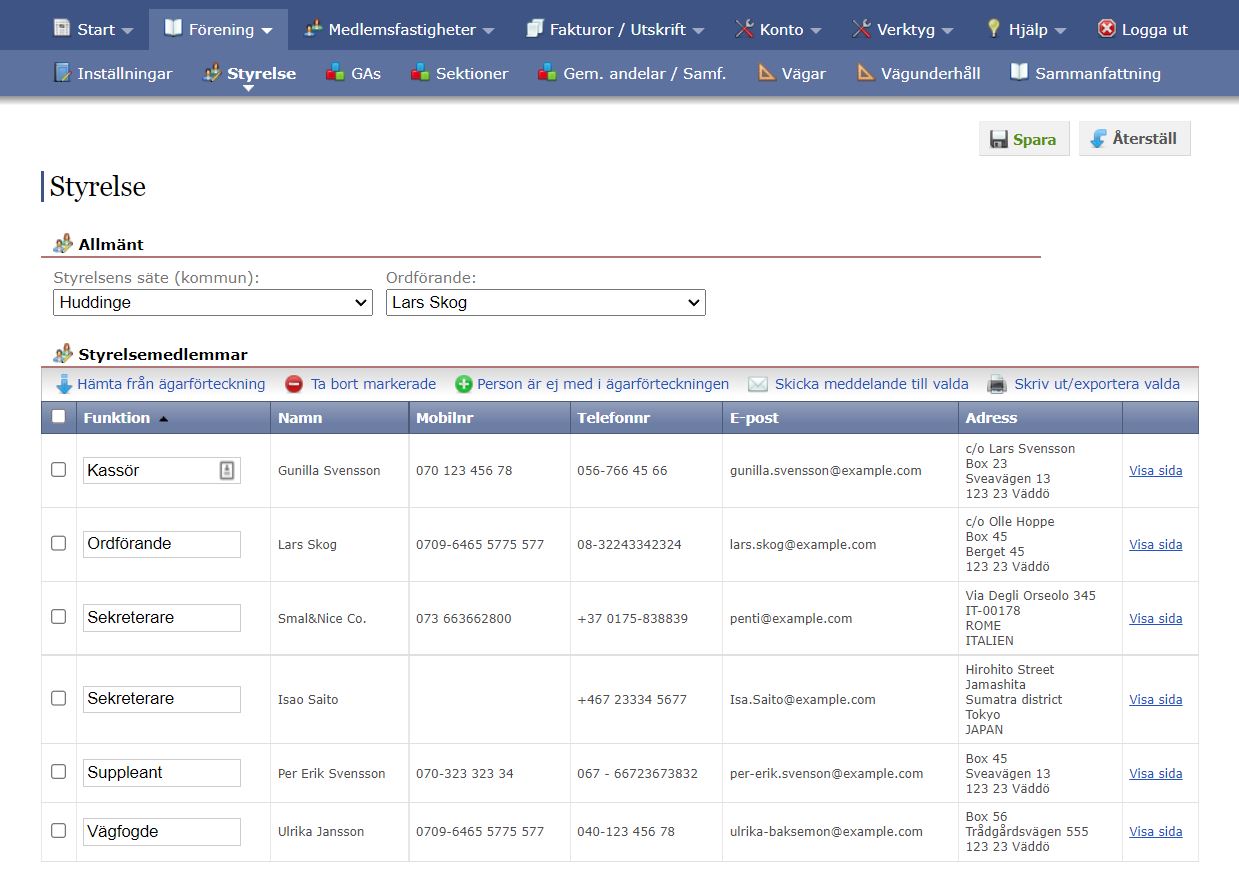
Task: Click printer icon for Skriv ut/exportera valda
Action: coord(997,384)
